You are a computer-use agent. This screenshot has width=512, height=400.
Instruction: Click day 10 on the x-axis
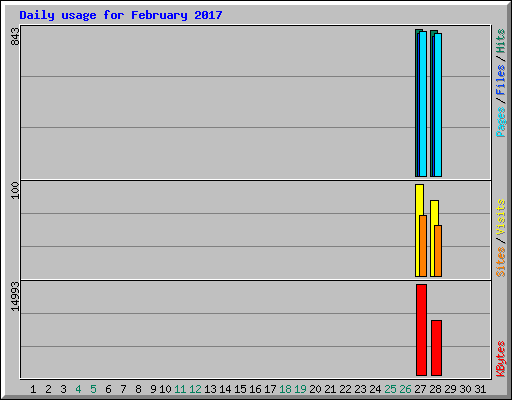pos(165,389)
